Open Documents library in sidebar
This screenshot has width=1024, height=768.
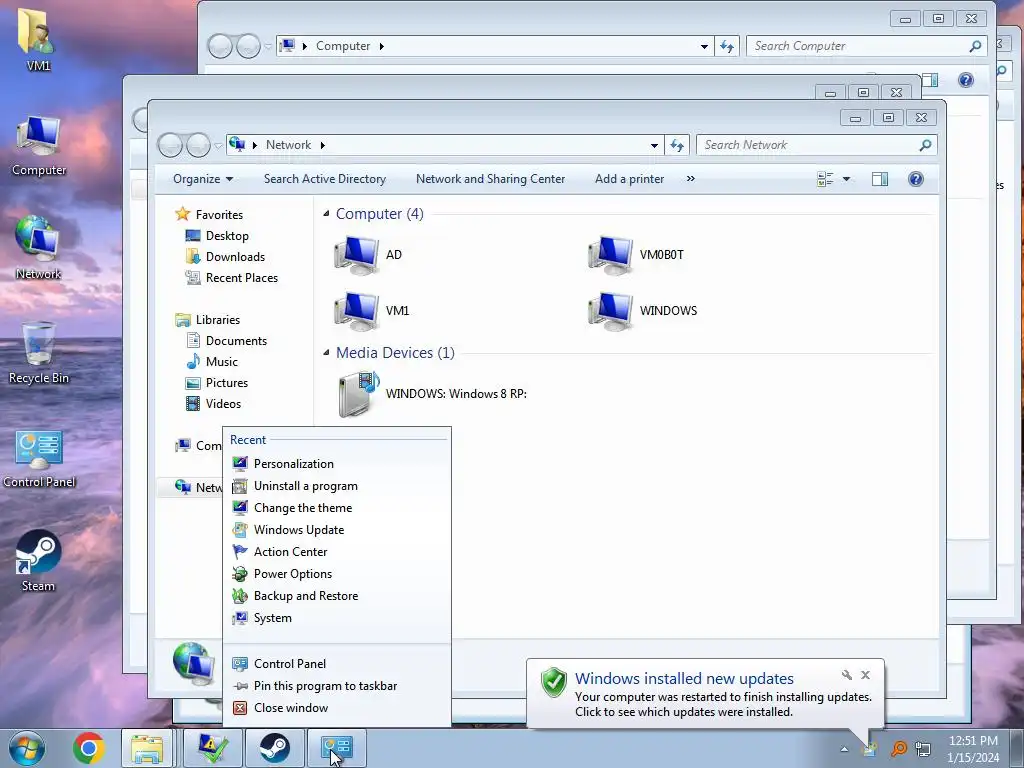227,341
